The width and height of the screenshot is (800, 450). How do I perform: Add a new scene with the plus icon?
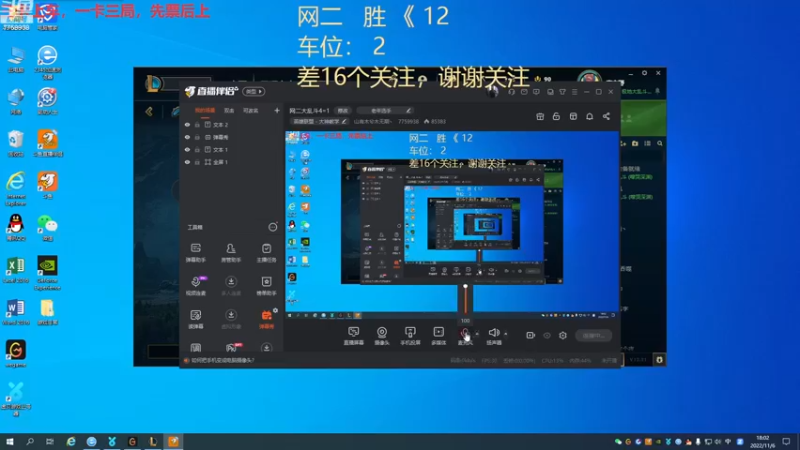277,110
